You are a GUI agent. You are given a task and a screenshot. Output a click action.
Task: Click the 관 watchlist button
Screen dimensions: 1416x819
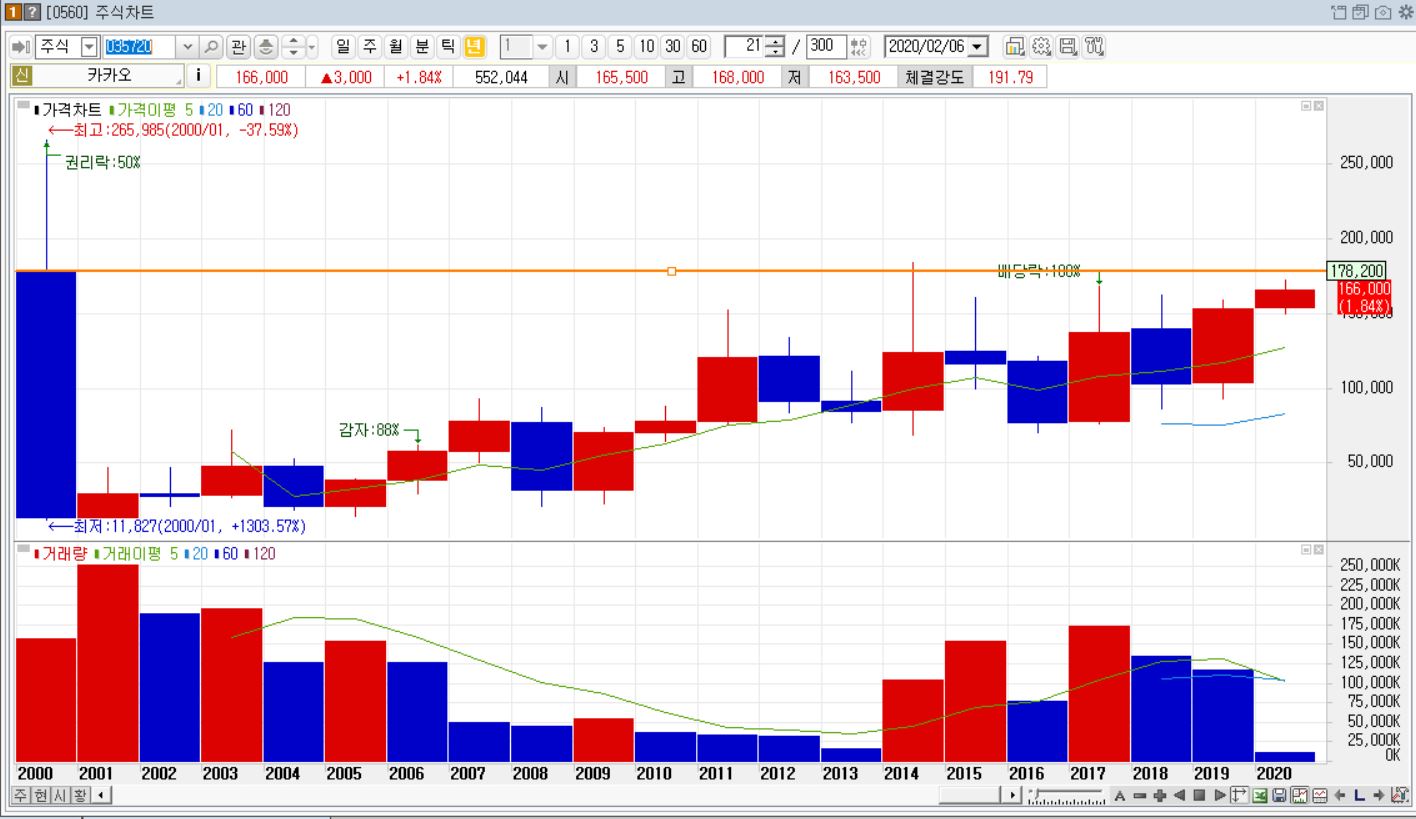click(x=238, y=47)
